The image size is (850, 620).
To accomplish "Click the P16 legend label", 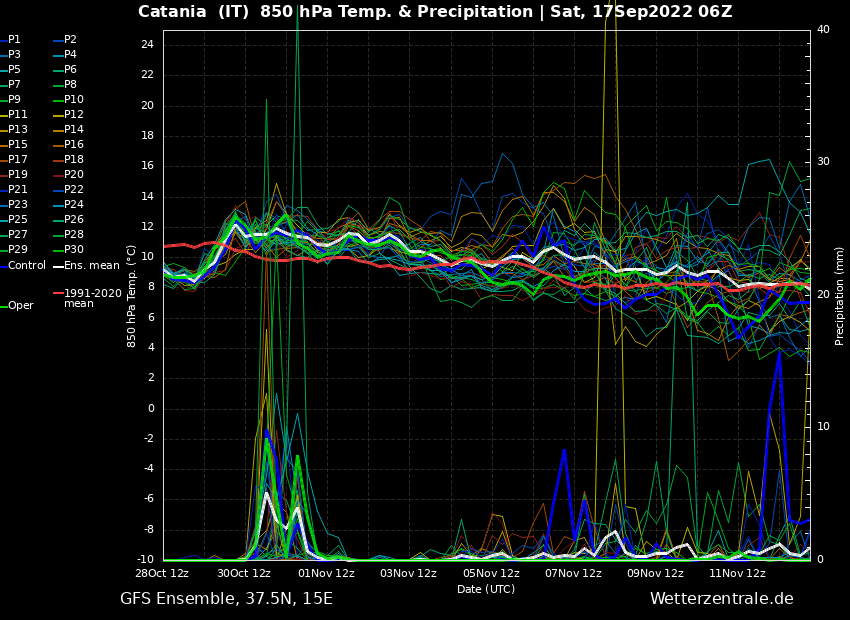I will coord(74,145).
